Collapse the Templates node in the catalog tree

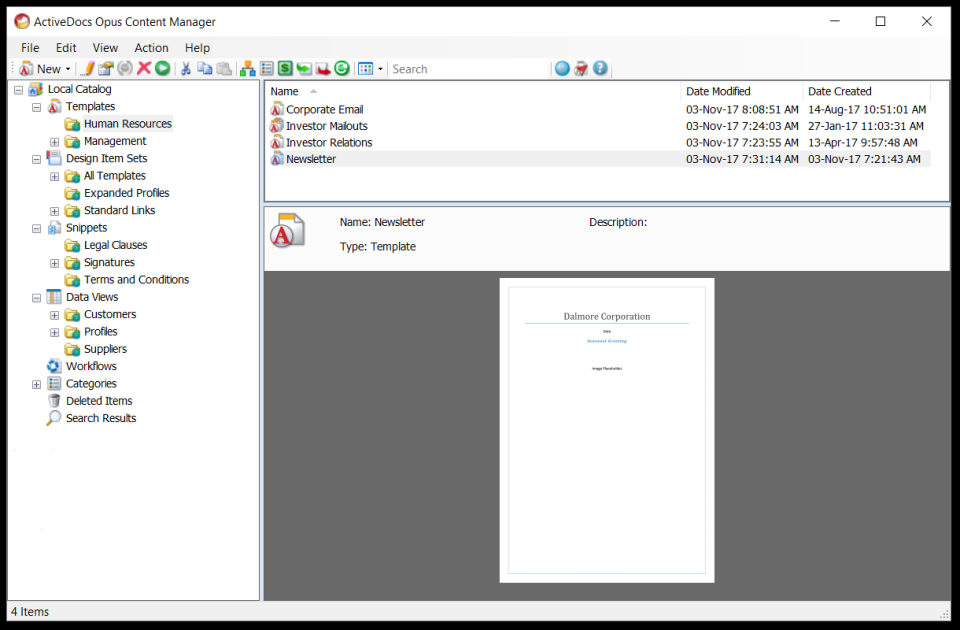(35, 106)
